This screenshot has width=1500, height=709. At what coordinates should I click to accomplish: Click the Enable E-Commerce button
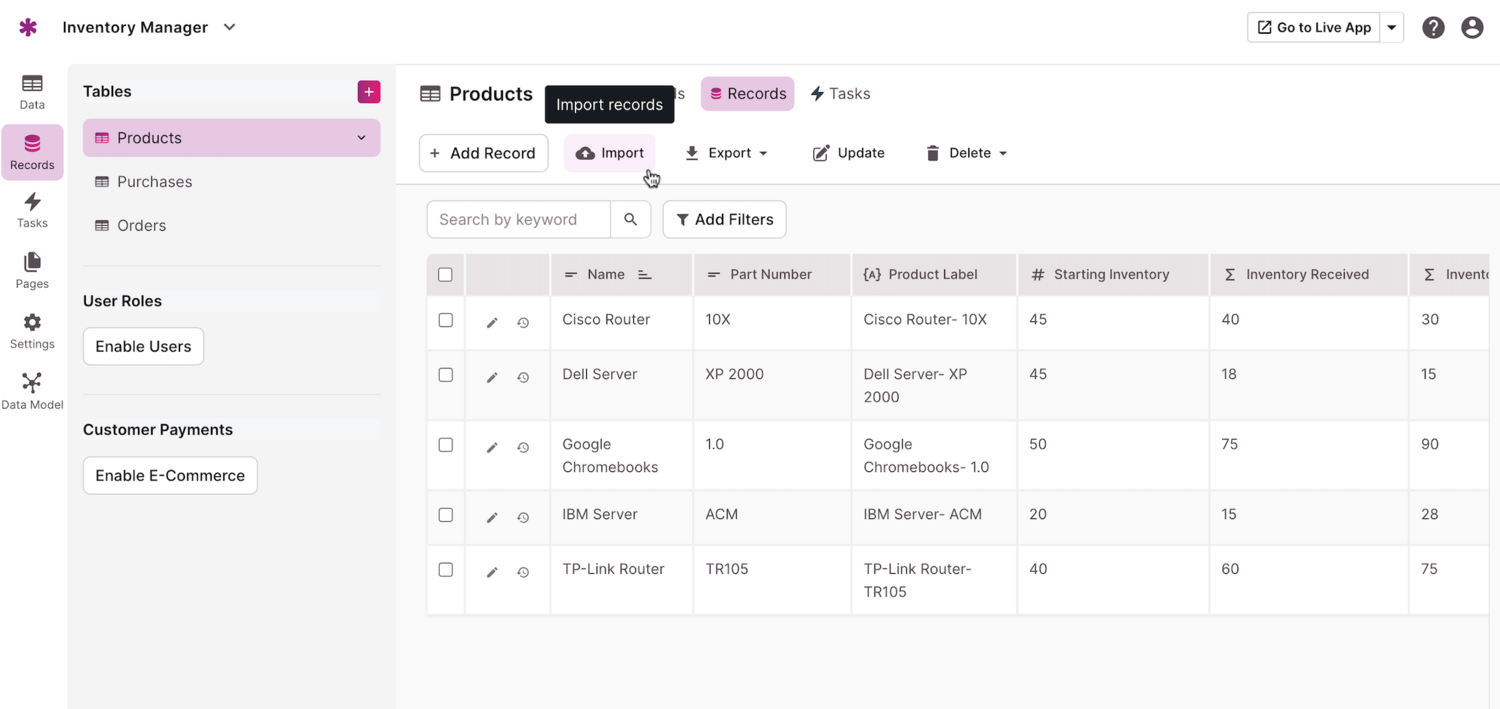coord(170,476)
